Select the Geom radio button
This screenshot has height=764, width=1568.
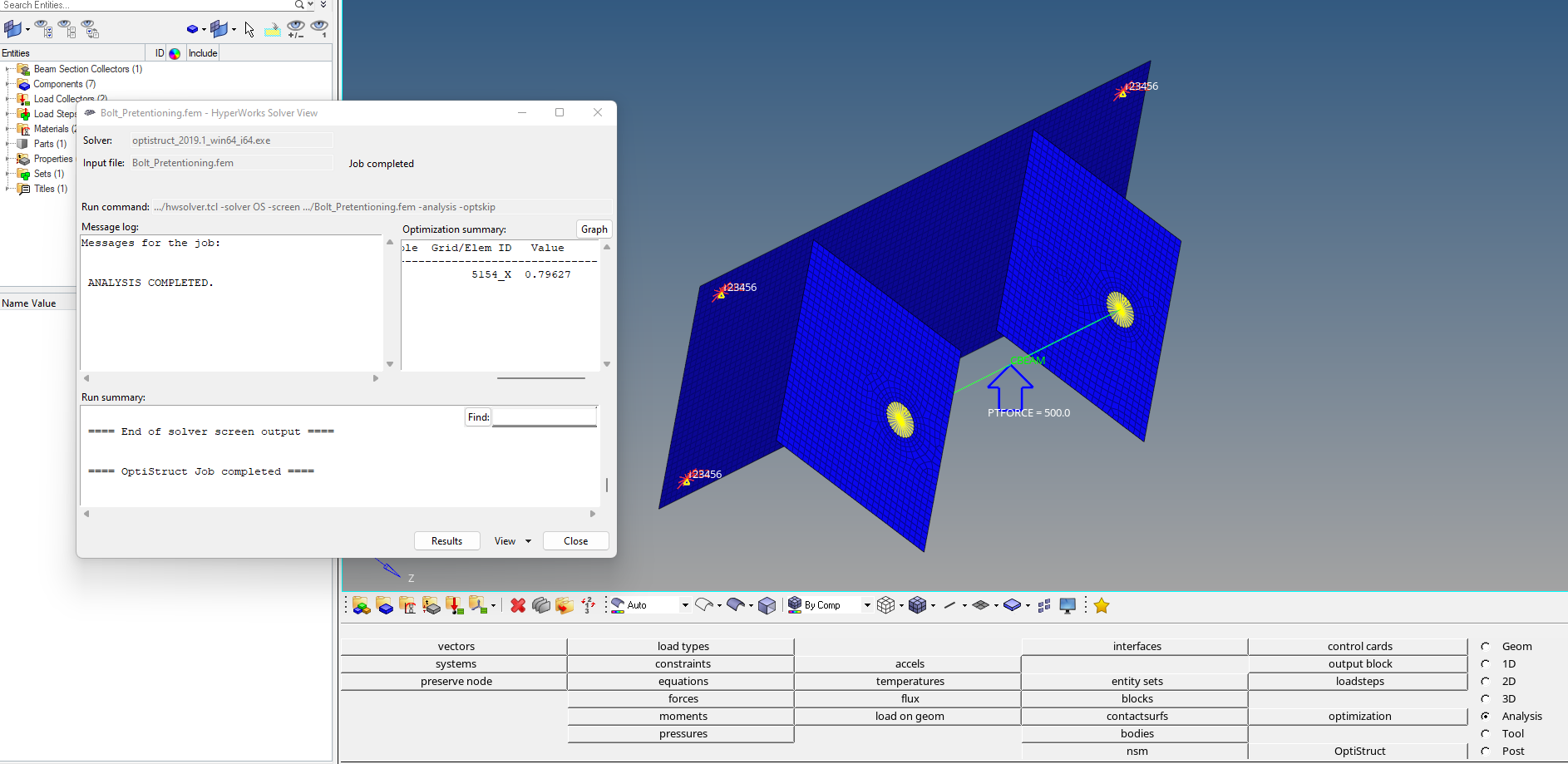tap(1486, 646)
